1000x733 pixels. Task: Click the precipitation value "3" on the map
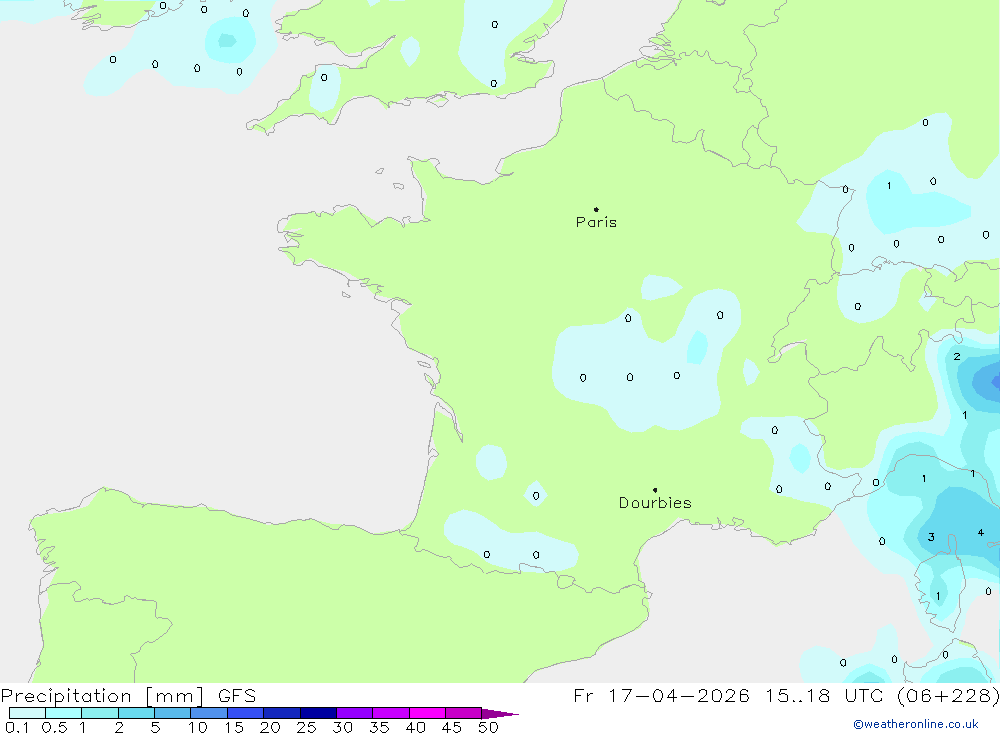[931, 537]
